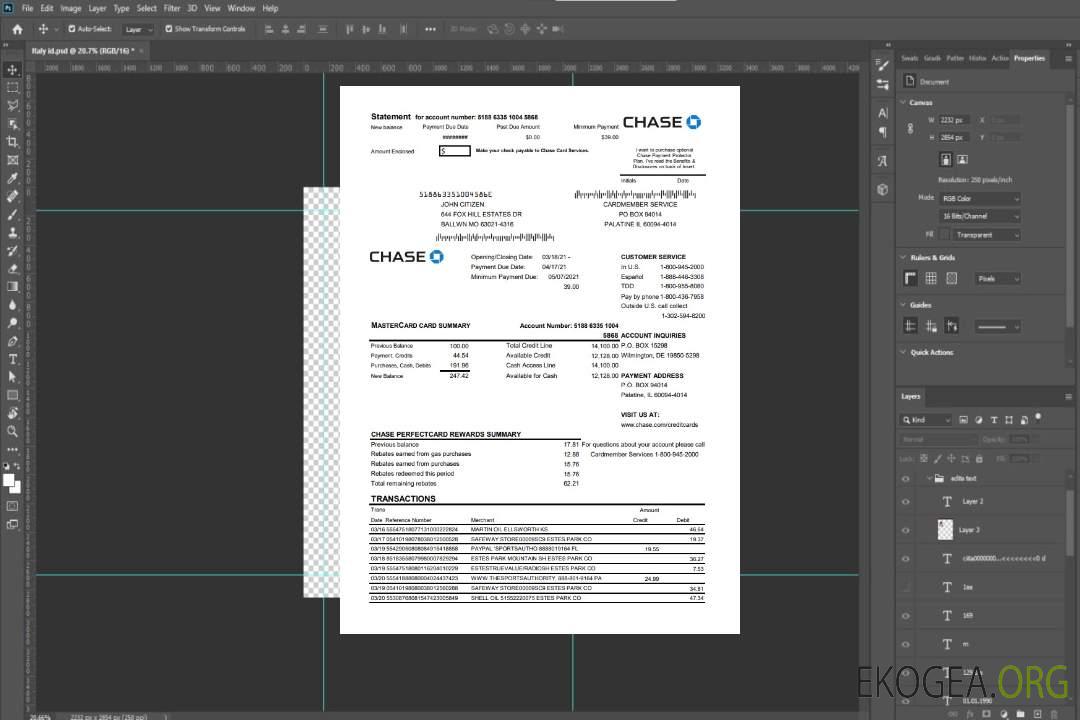Viewport: 1080px width, 720px height.
Task: Collapse the 'adita text' layer group
Action: point(928,478)
